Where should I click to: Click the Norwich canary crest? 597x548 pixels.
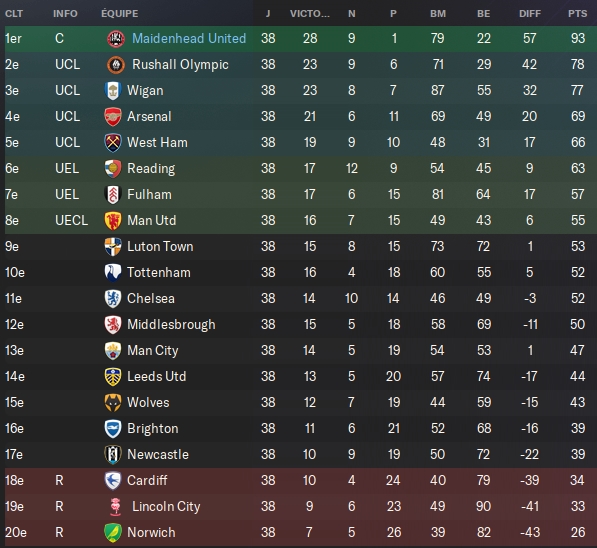pos(113,532)
